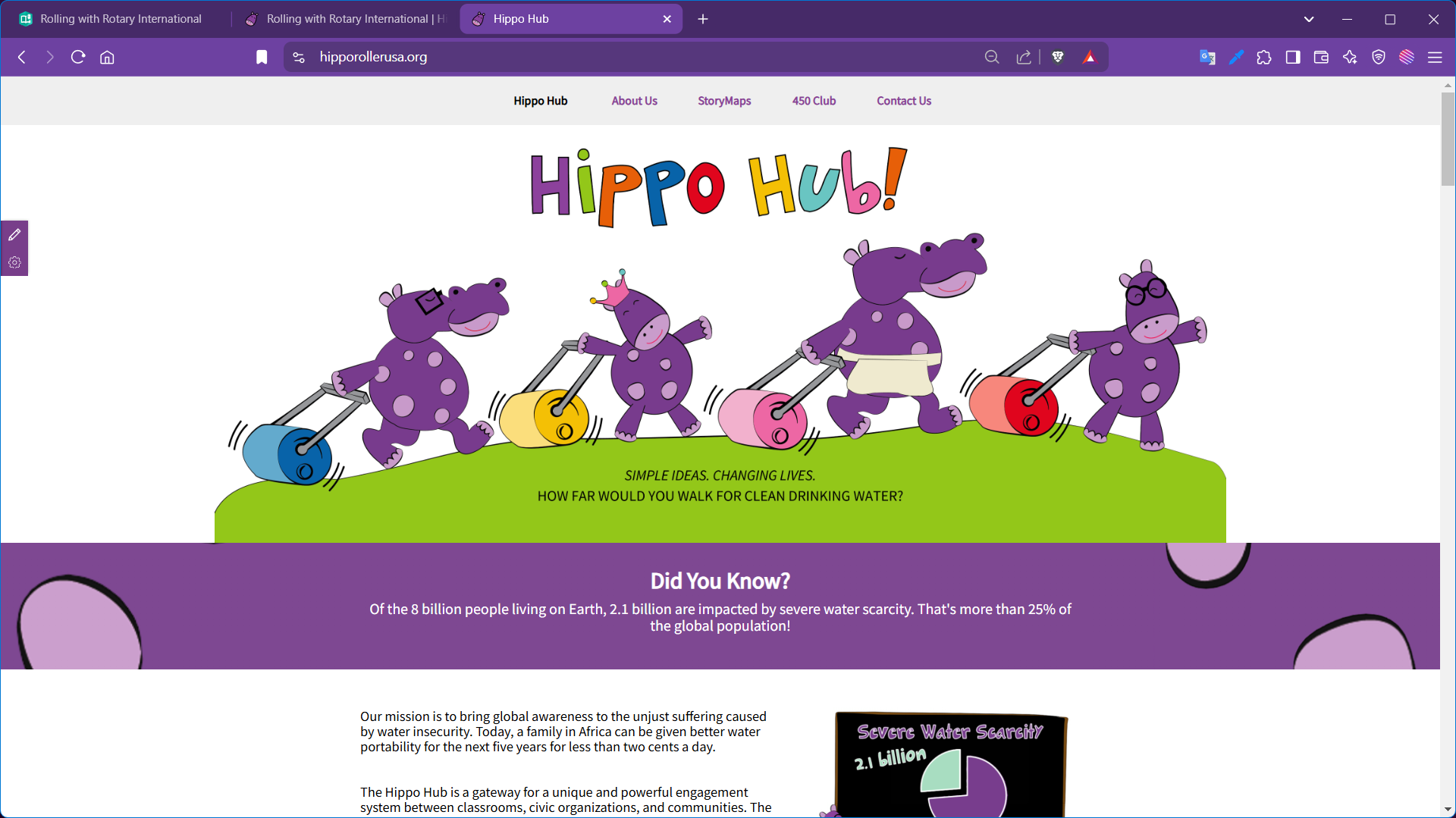Viewport: 1456px width, 818px height.
Task: Open the Hippo Hub nav link
Action: [541, 101]
